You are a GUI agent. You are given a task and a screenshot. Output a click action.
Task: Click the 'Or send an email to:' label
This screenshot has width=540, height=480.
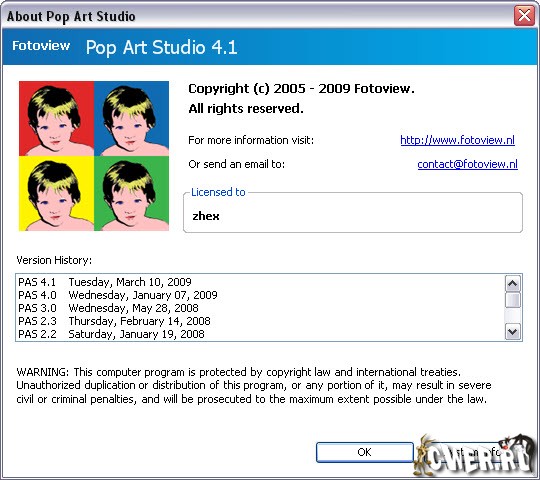point(237,164)
